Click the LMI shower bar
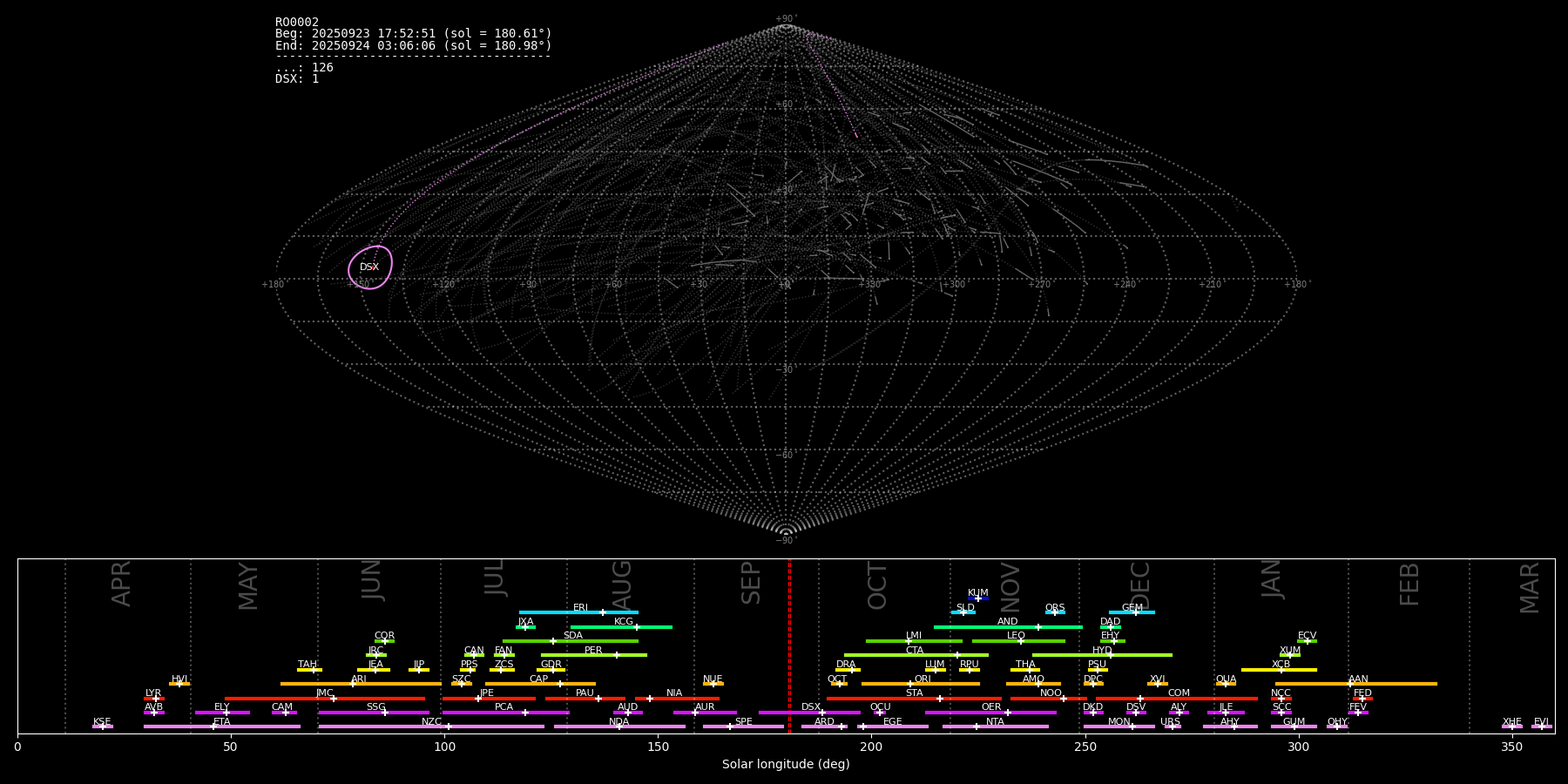The image size is (1568, 784). point(914,641)
